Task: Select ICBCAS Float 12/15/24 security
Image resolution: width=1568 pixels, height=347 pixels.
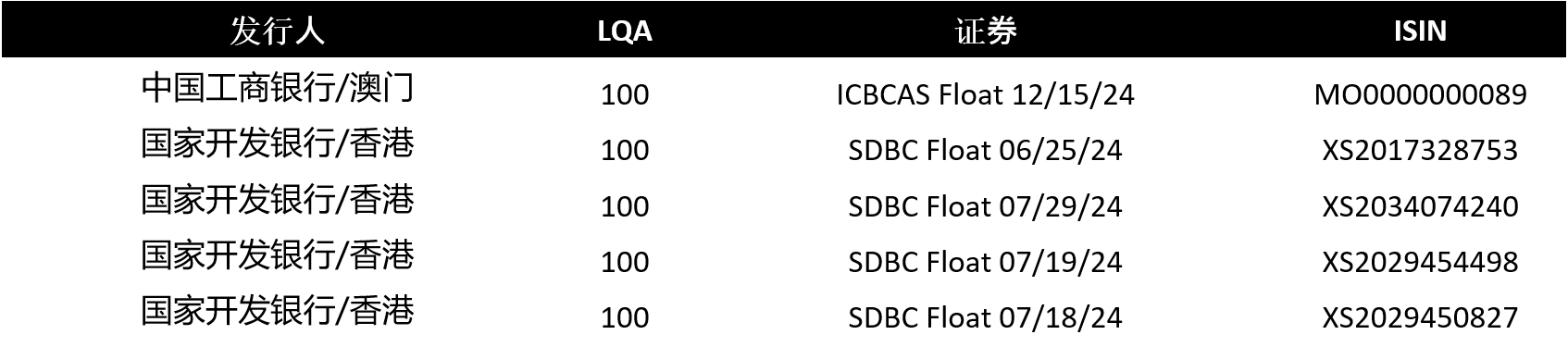Action: point(985,94)
